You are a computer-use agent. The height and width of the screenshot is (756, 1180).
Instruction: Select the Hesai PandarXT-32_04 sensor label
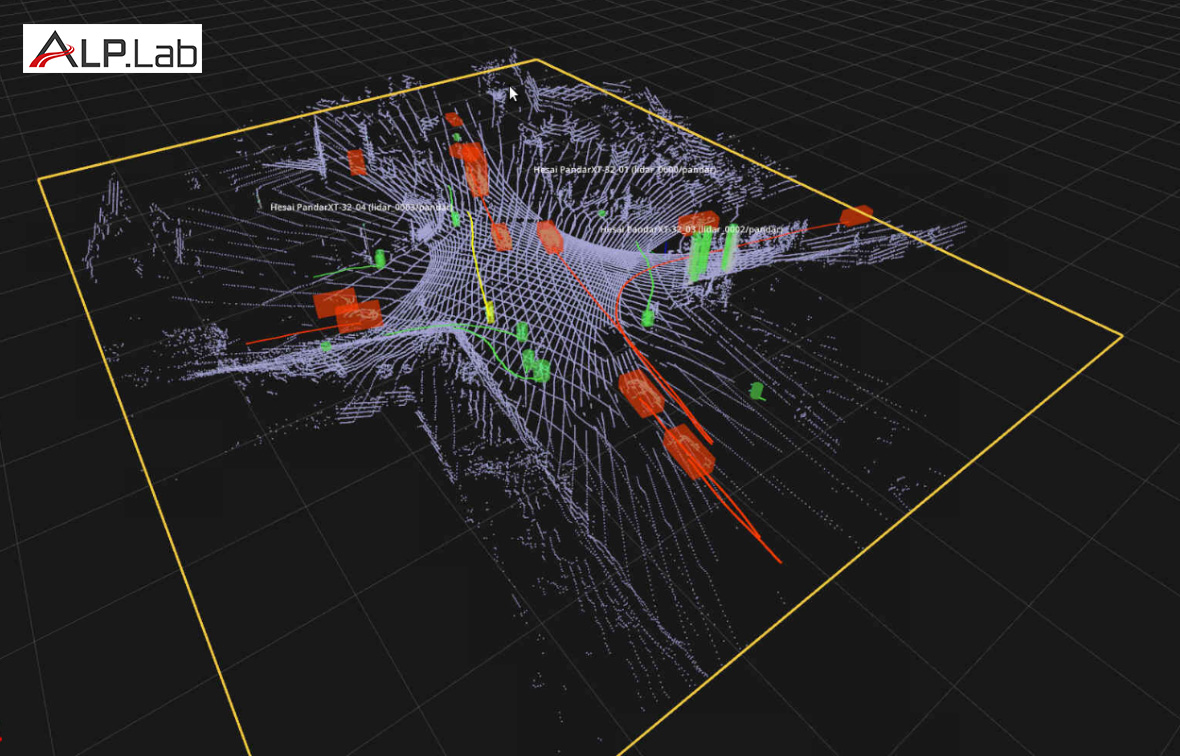pyautogui.click(x=362, y=207)
